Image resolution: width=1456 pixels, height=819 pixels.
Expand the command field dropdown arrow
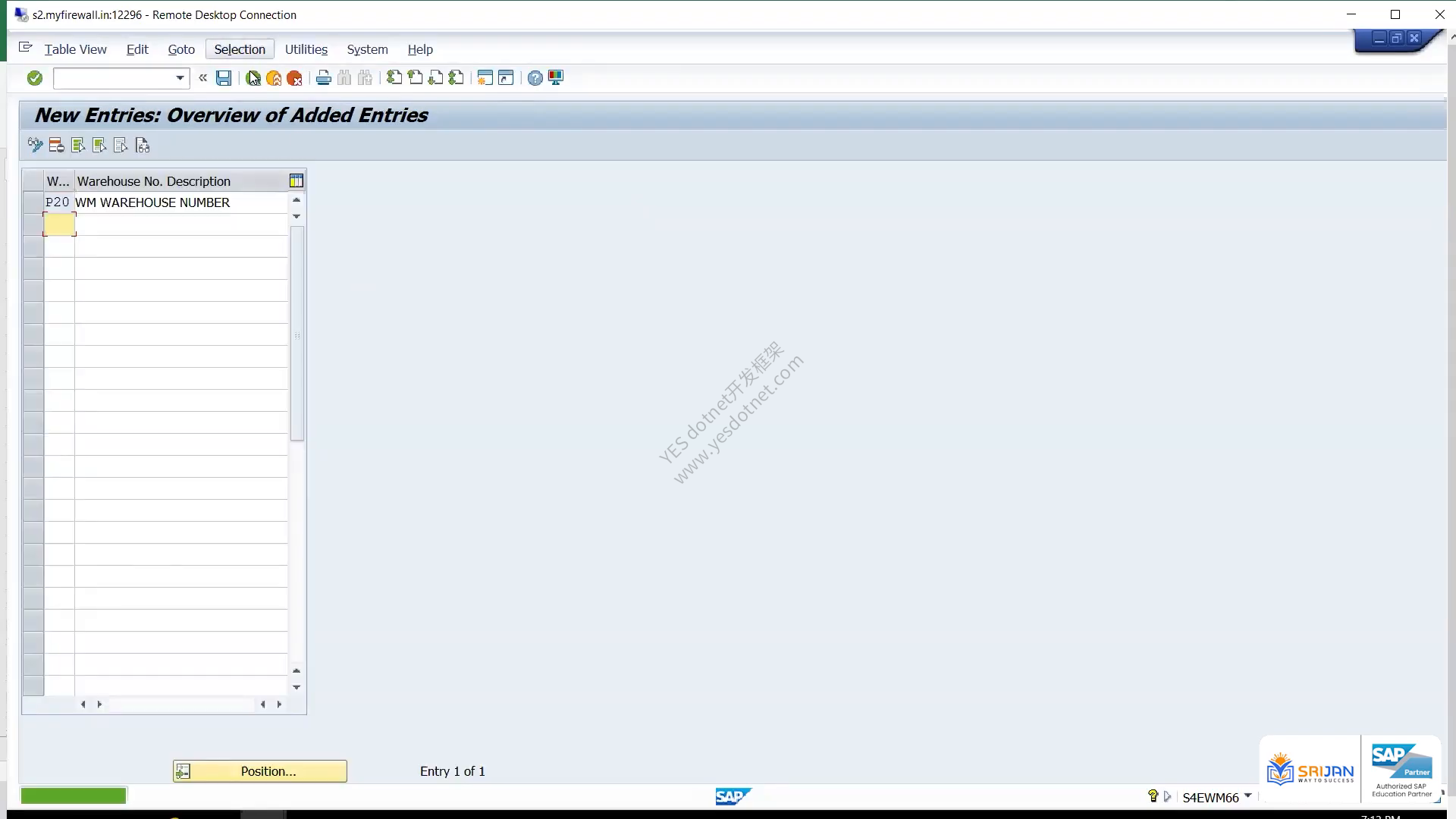pos(180,78)
